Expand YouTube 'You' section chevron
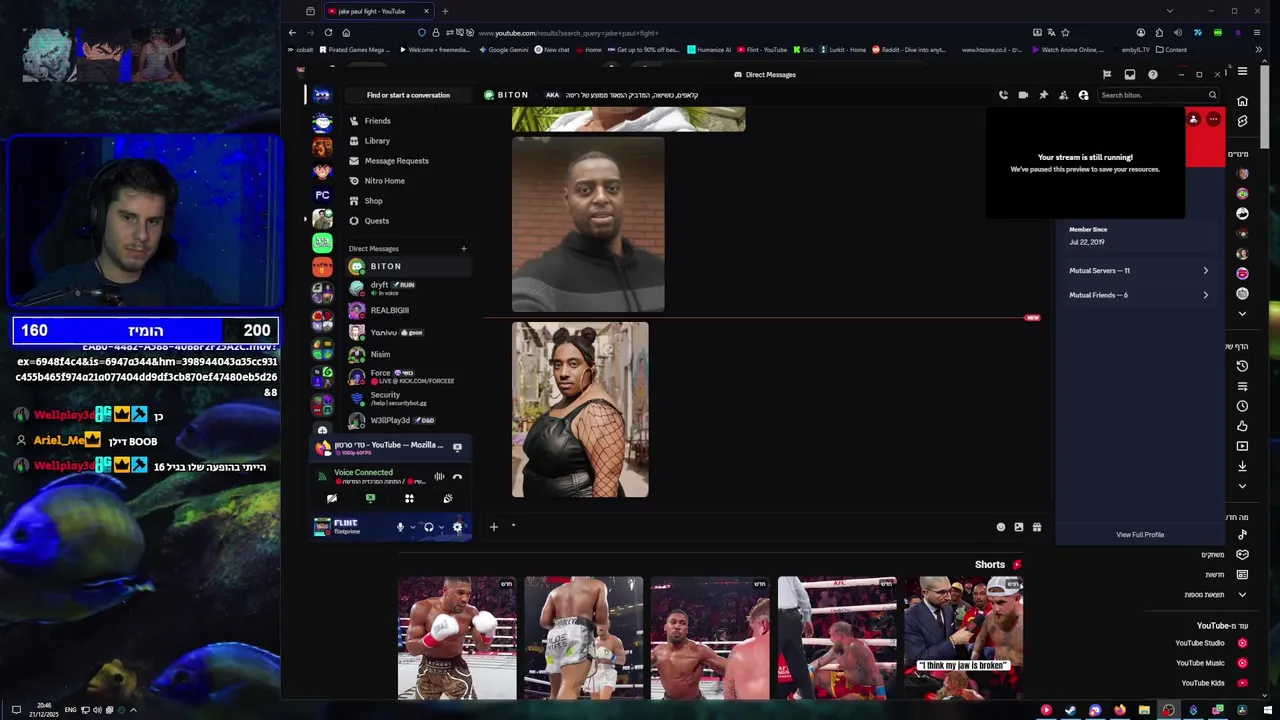Screen dimensions: 1280x720 tap(1242, 486)
